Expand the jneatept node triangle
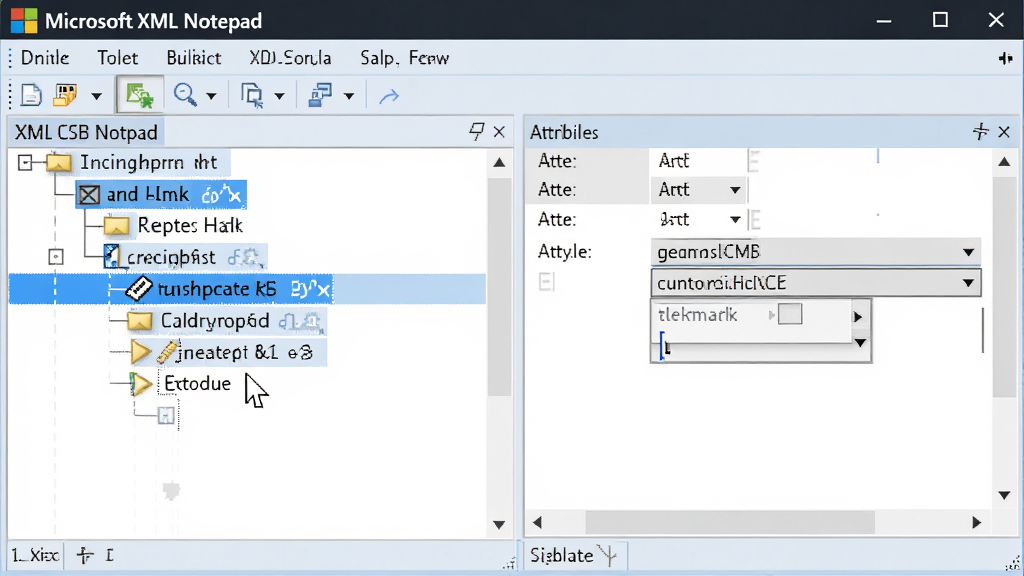Screen dimensions: 1024x576 click(140, 353)
